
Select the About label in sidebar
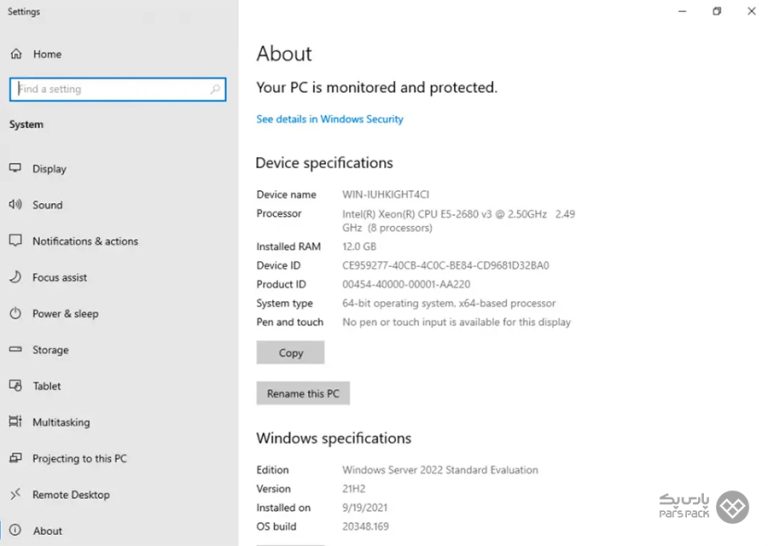click(x=48, y=531)
